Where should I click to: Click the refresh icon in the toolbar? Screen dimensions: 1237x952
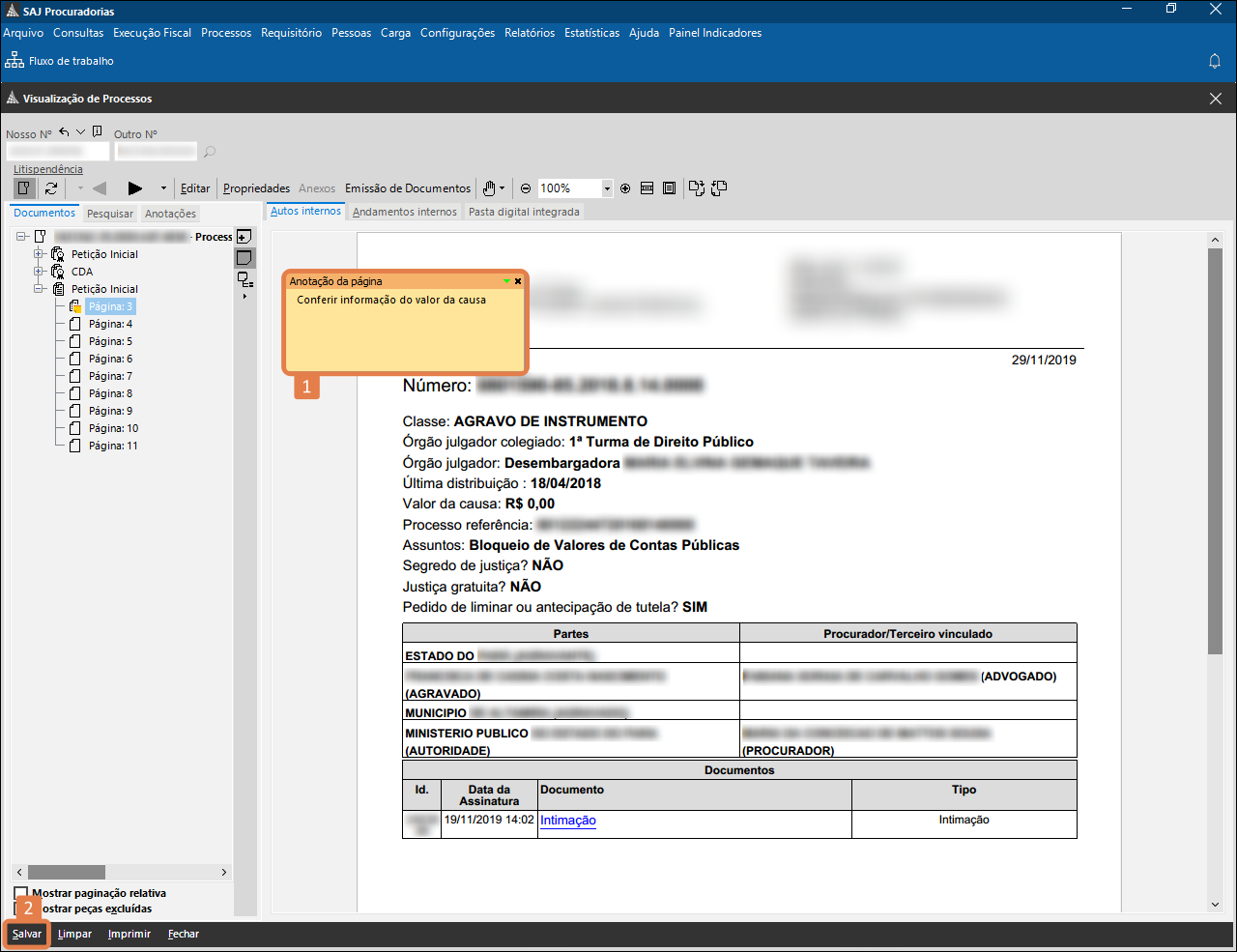51,188
